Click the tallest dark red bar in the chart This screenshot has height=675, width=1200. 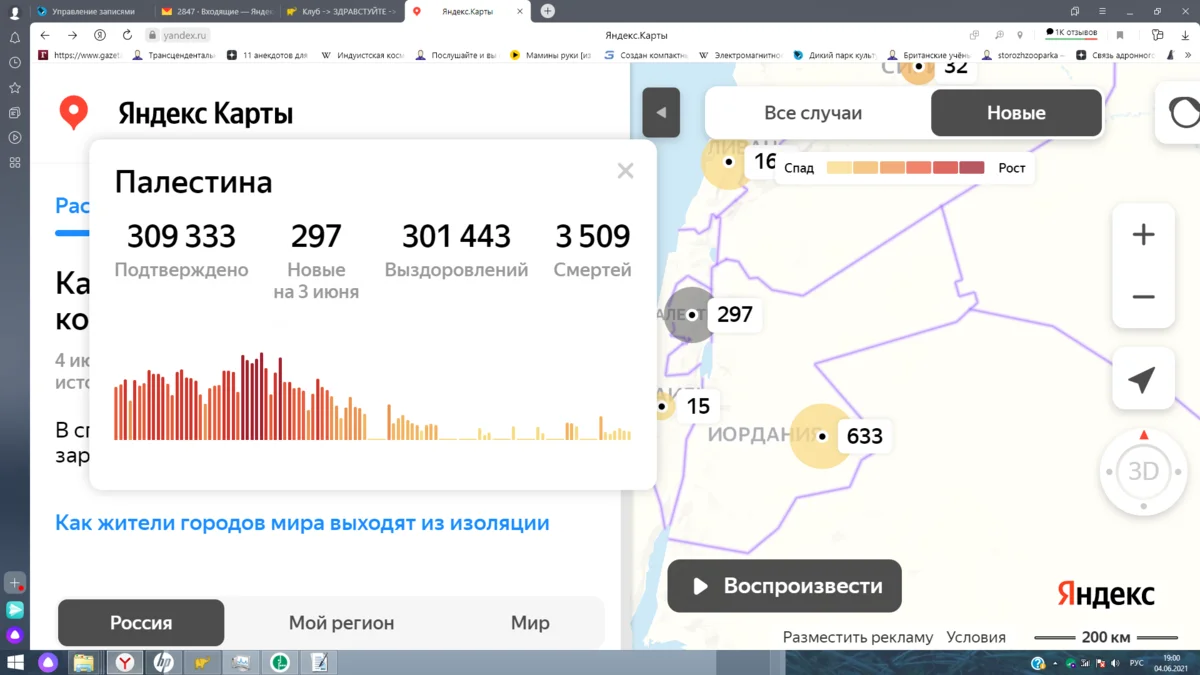[x=261, y=396]
